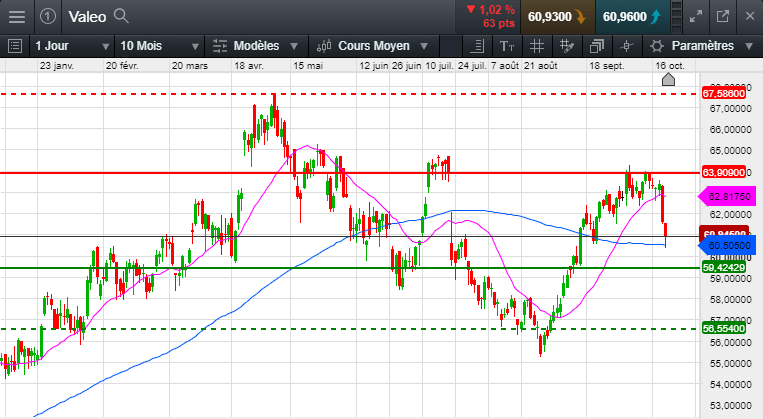Select the text annotation tool (Tt)
Viewport: 763px width, 419px height.
(507, 46)
